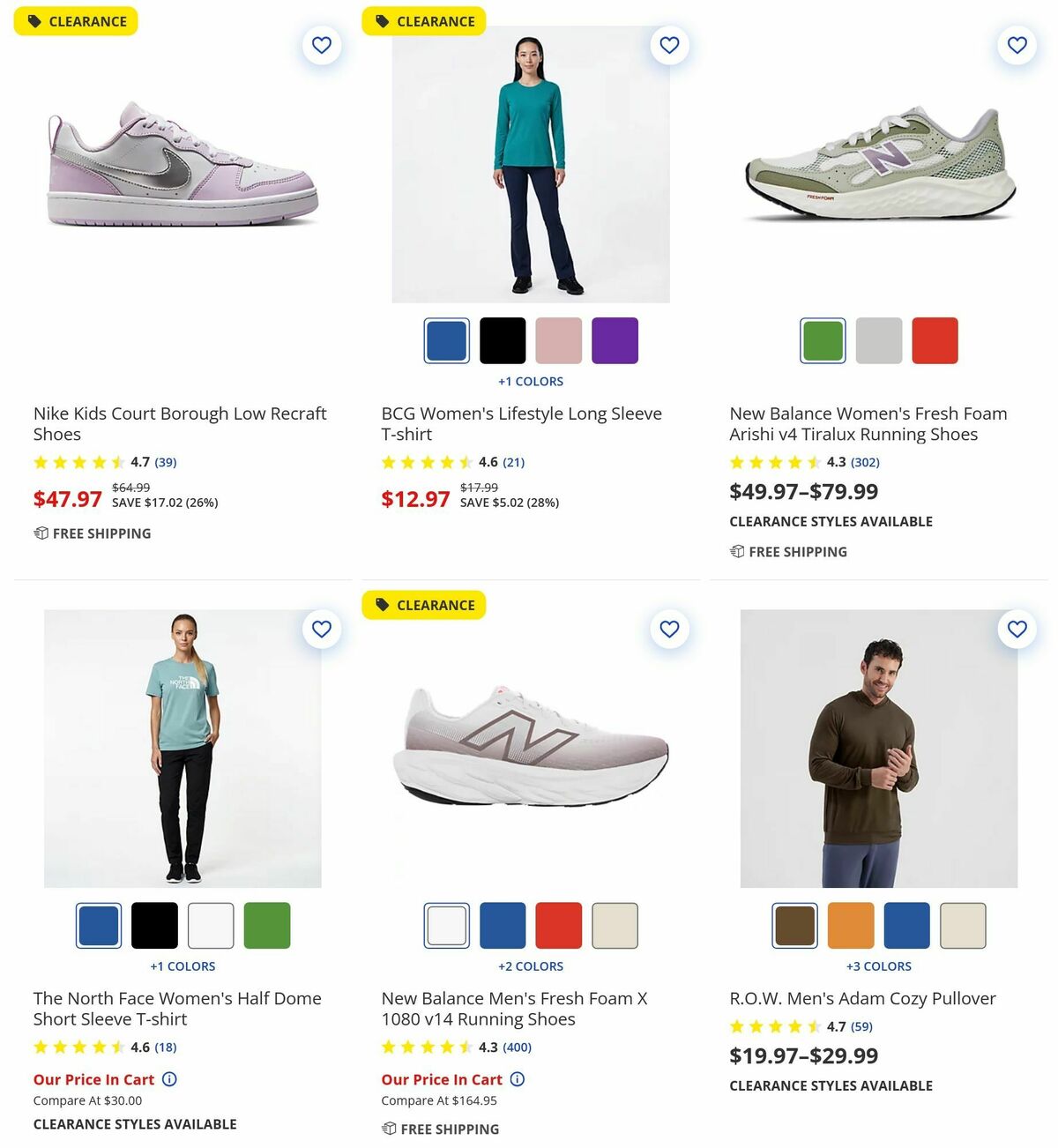The width and height of the screenshot is (1058, 1148).
Task: Favorite the BCG Women's Long Sleeve T-shirt
Action: 669,45
